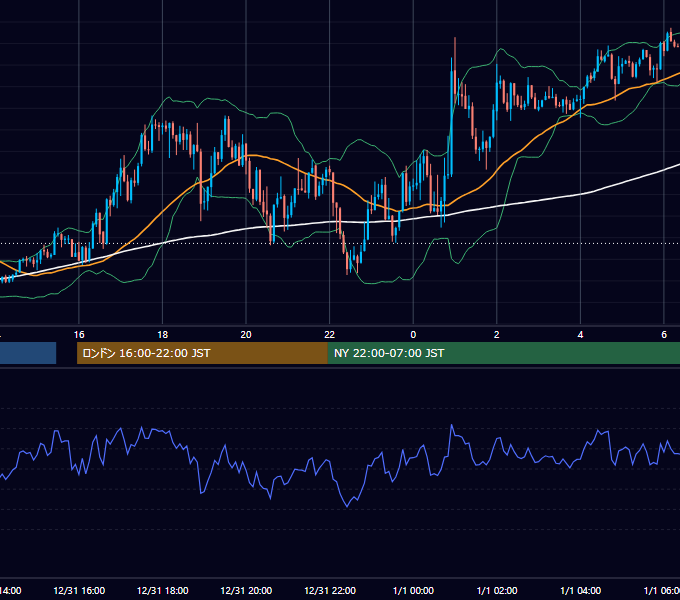Click the 1/1 02:00 timestamp label
Viewport: 680px width, 600px height.
(x=497, y=590)
